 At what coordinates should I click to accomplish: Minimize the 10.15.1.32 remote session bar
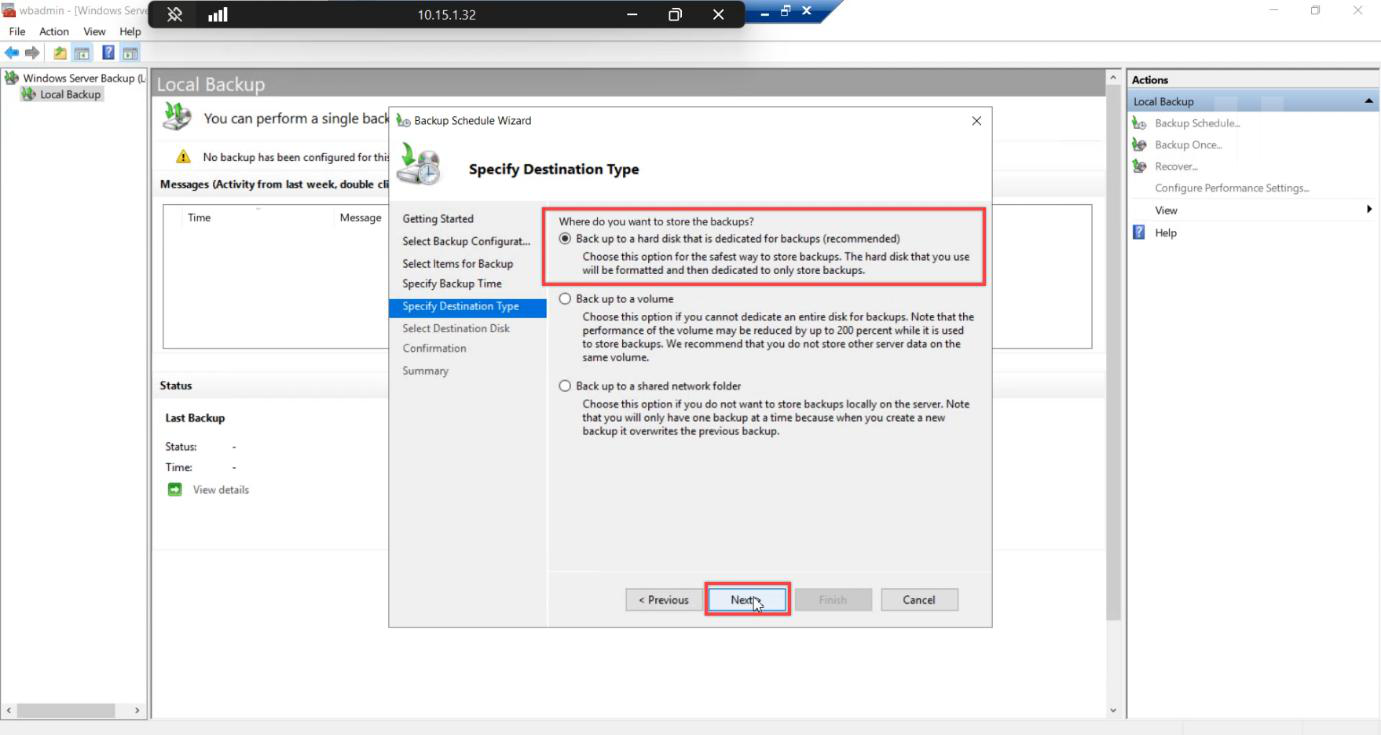coord(632,15)
